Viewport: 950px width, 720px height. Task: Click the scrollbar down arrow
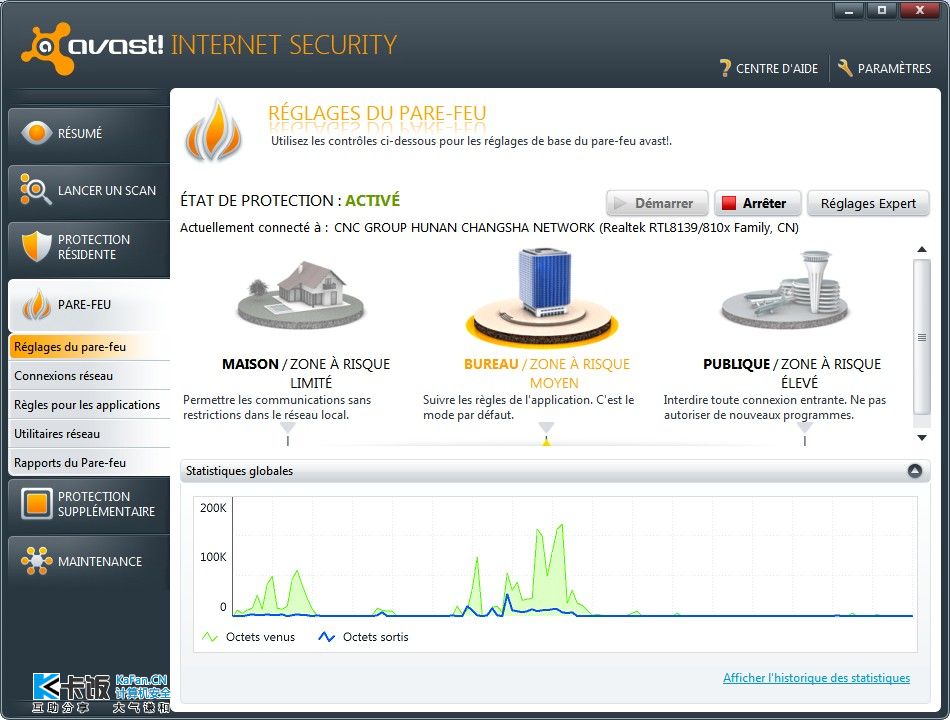(922, 438)
